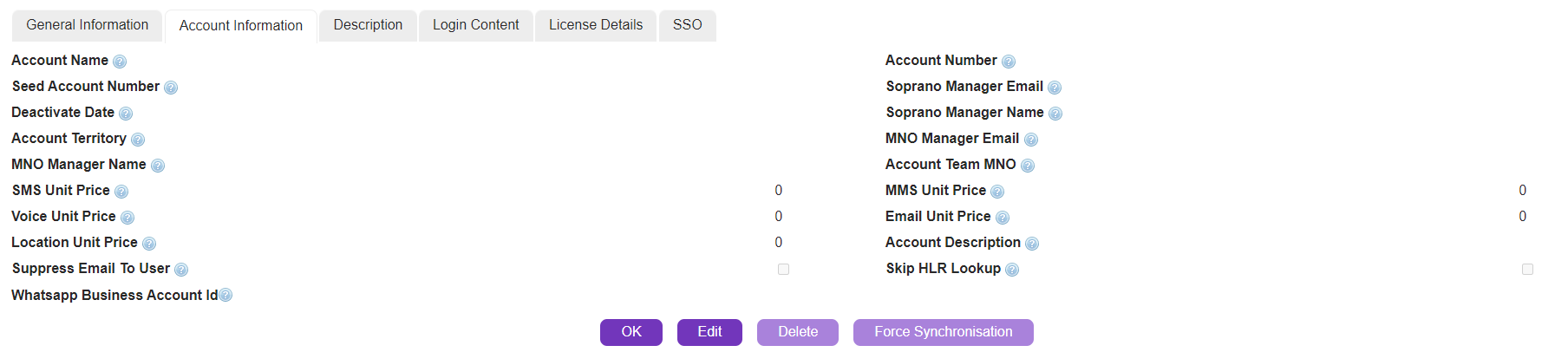Click help icon beside Email Unit Price
The image size is (1568, 352).
[x=1003, y=218]
